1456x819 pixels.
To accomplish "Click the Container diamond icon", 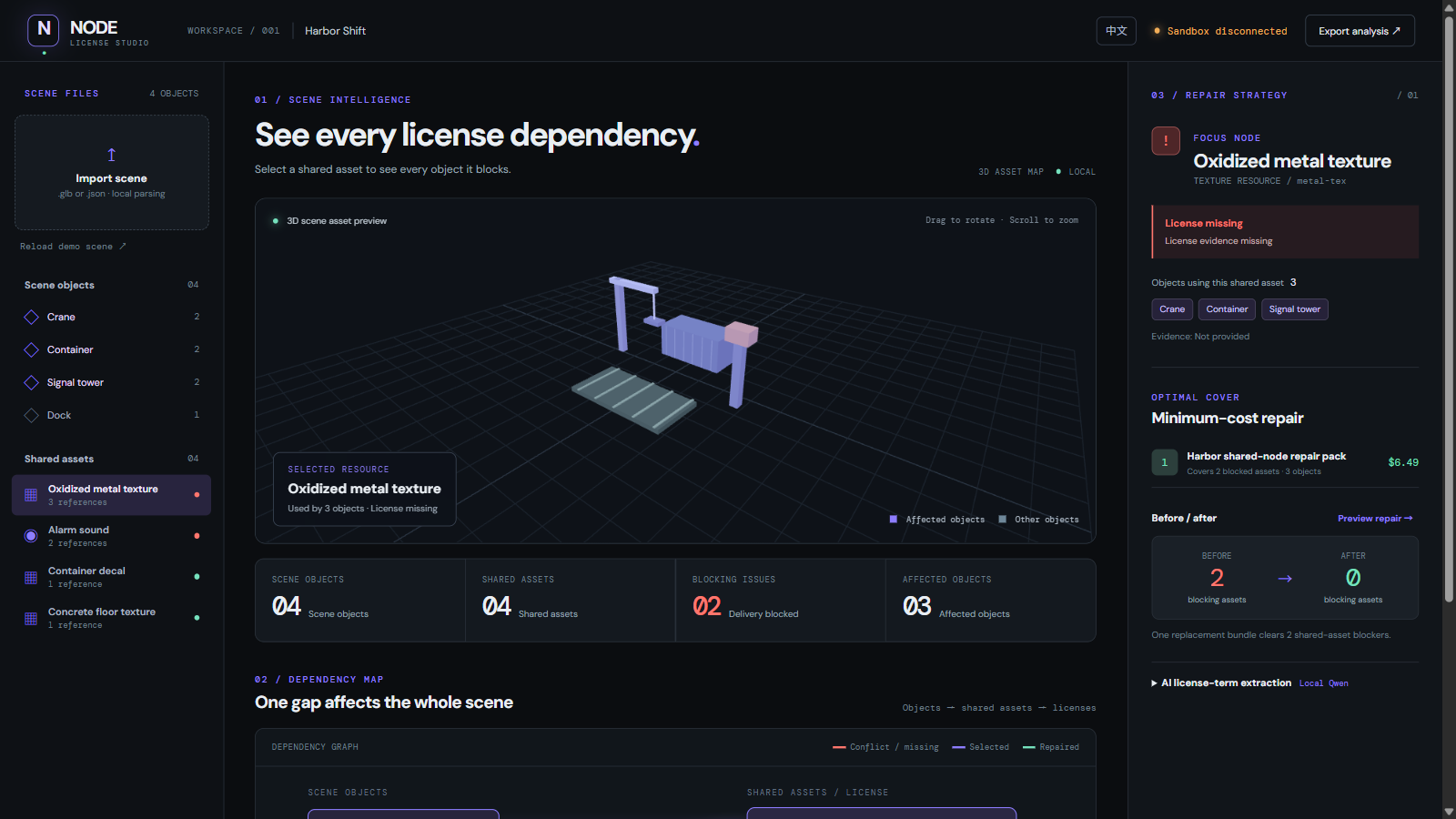I will click(x=31, y=349).
